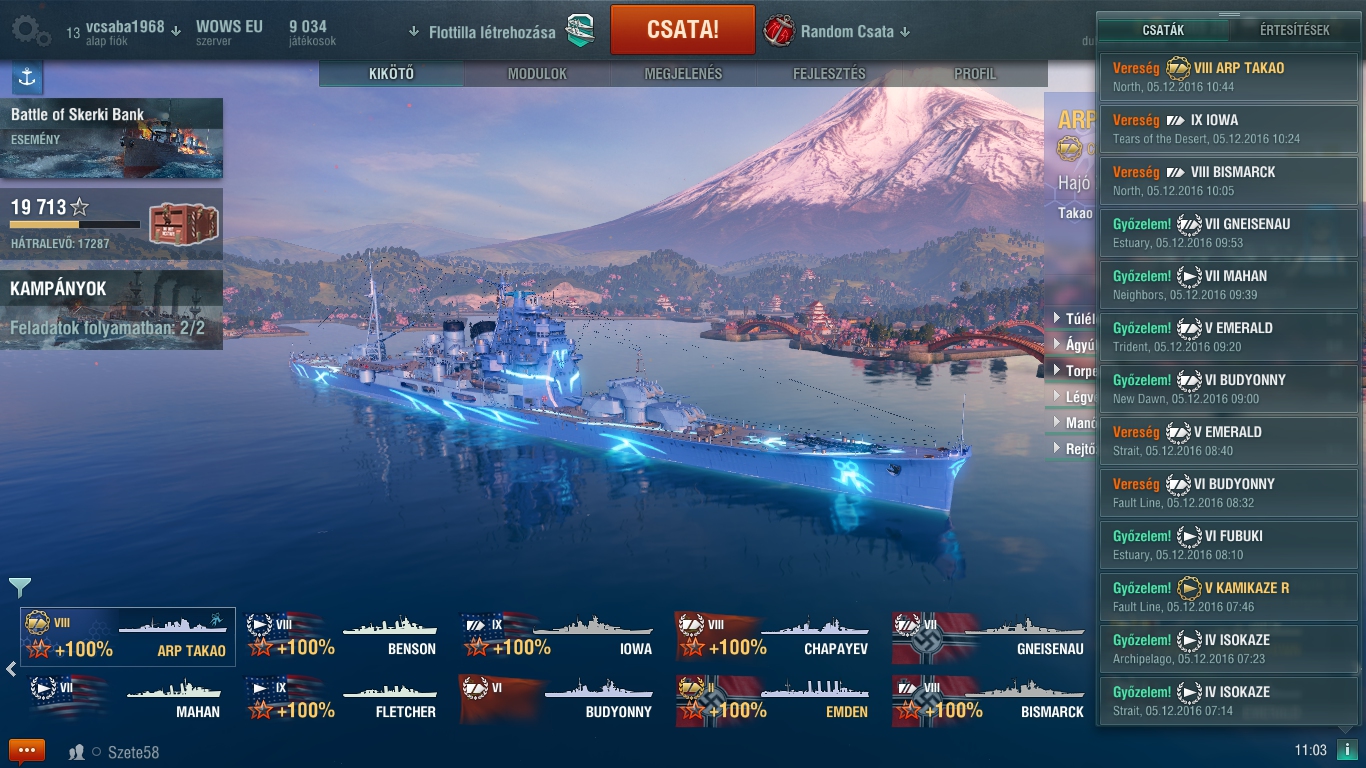Open Battle of Skerki Bank event banner

click(x=111, y=125)
